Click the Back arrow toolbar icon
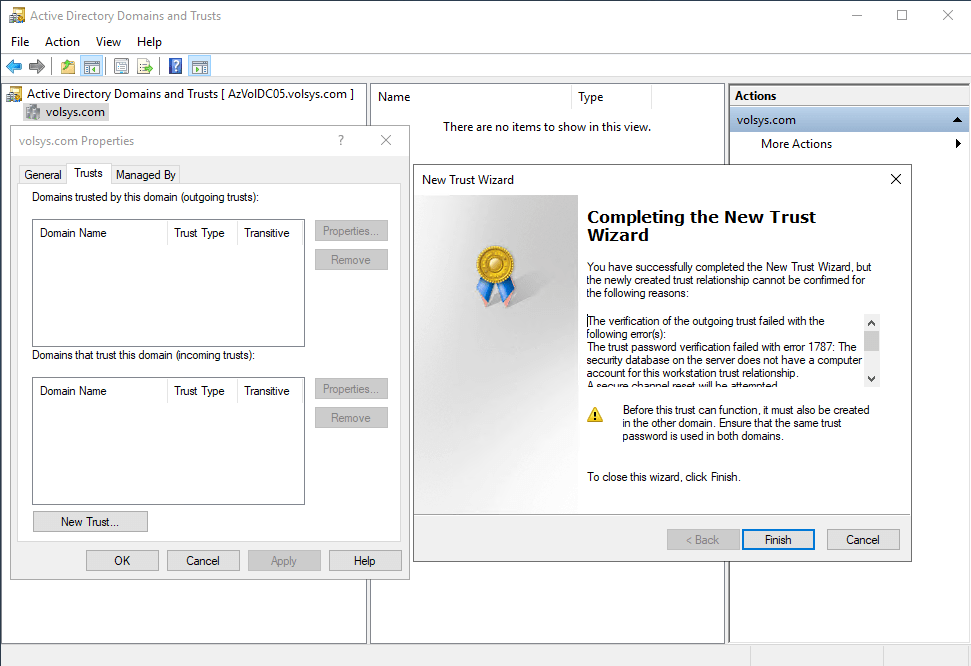 [14, 67]
